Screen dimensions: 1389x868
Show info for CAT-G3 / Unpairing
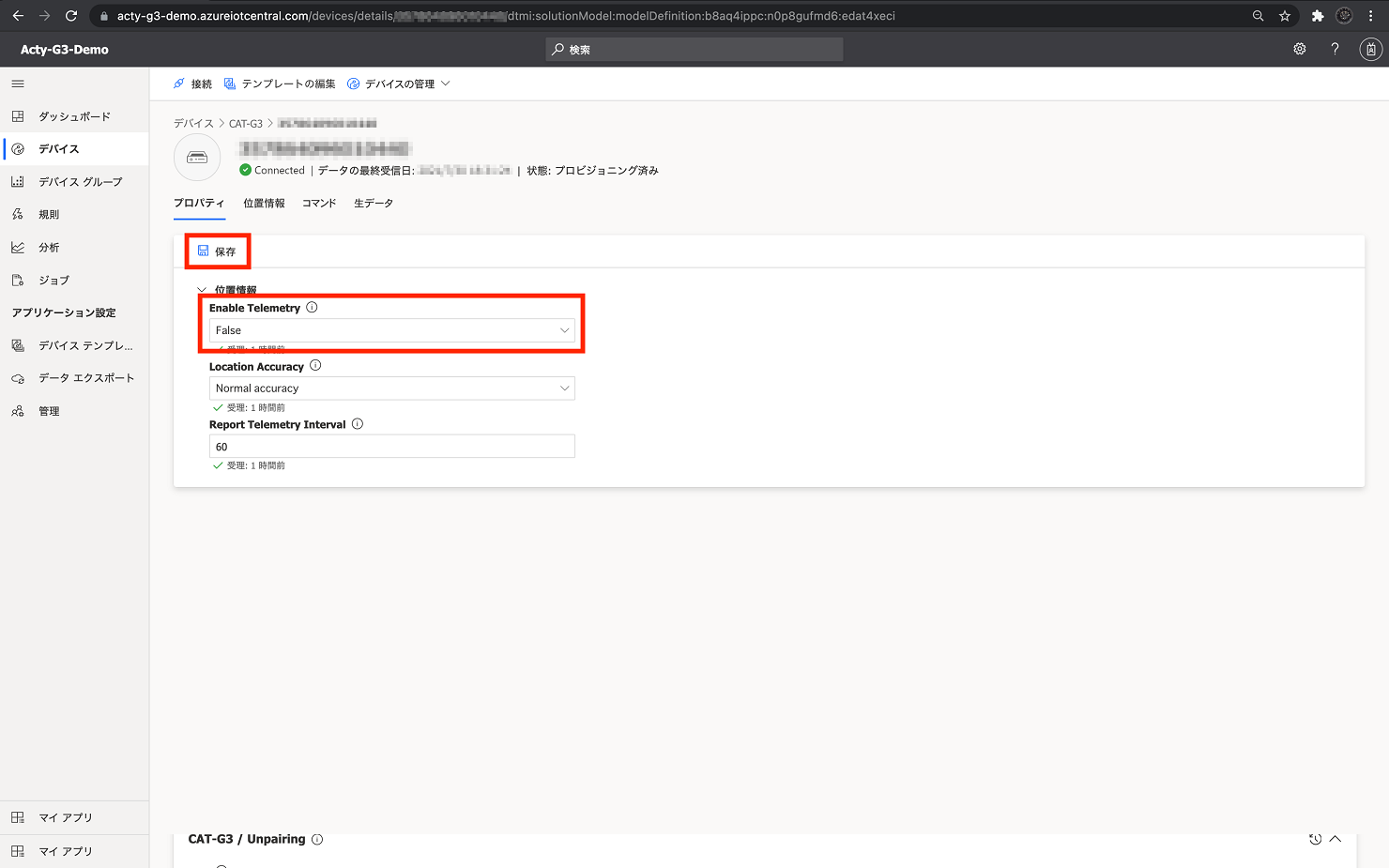317,840
